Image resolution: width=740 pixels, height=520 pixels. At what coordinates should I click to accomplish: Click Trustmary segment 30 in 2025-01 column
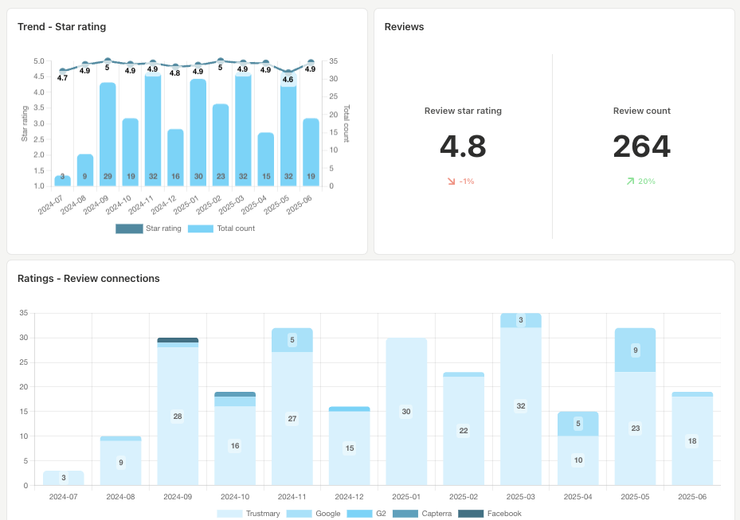(x=406, y=411)
